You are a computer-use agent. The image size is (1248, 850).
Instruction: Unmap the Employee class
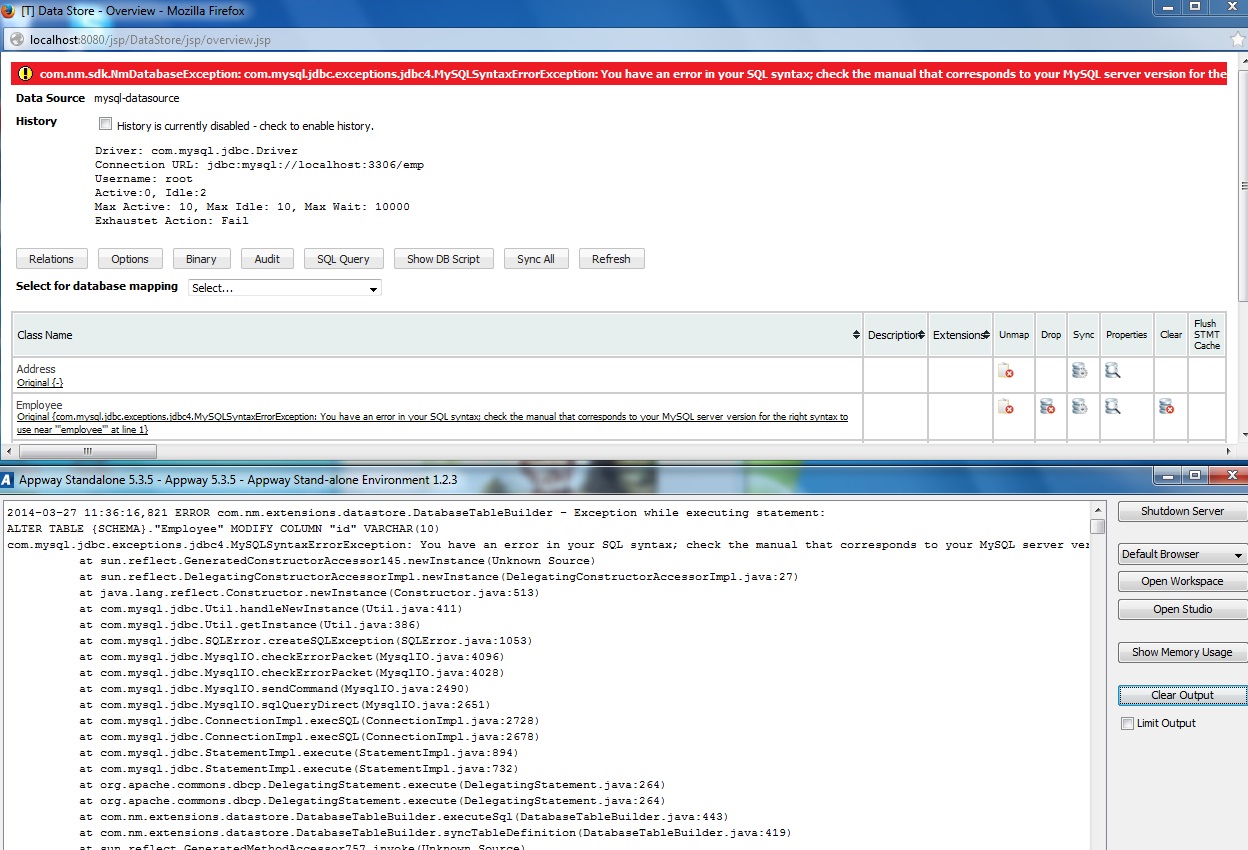pyautogui.click(x=1006, y=407)
